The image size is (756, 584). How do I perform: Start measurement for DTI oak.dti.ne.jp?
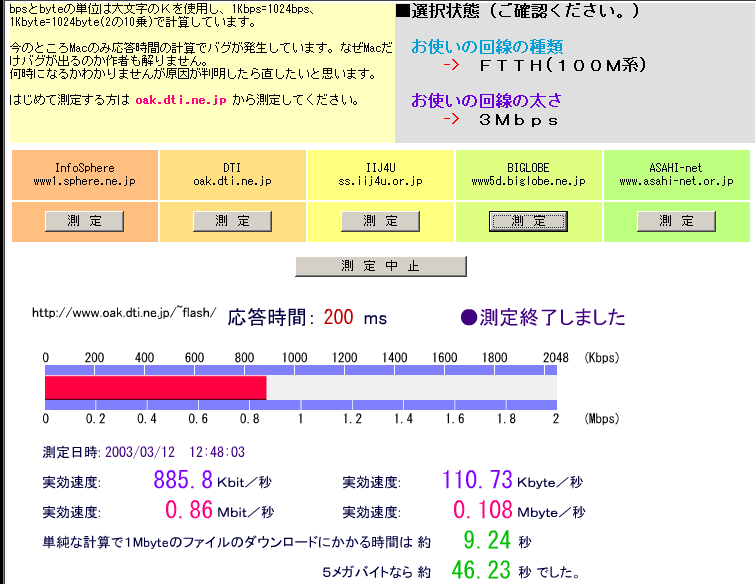coord(232,221)
